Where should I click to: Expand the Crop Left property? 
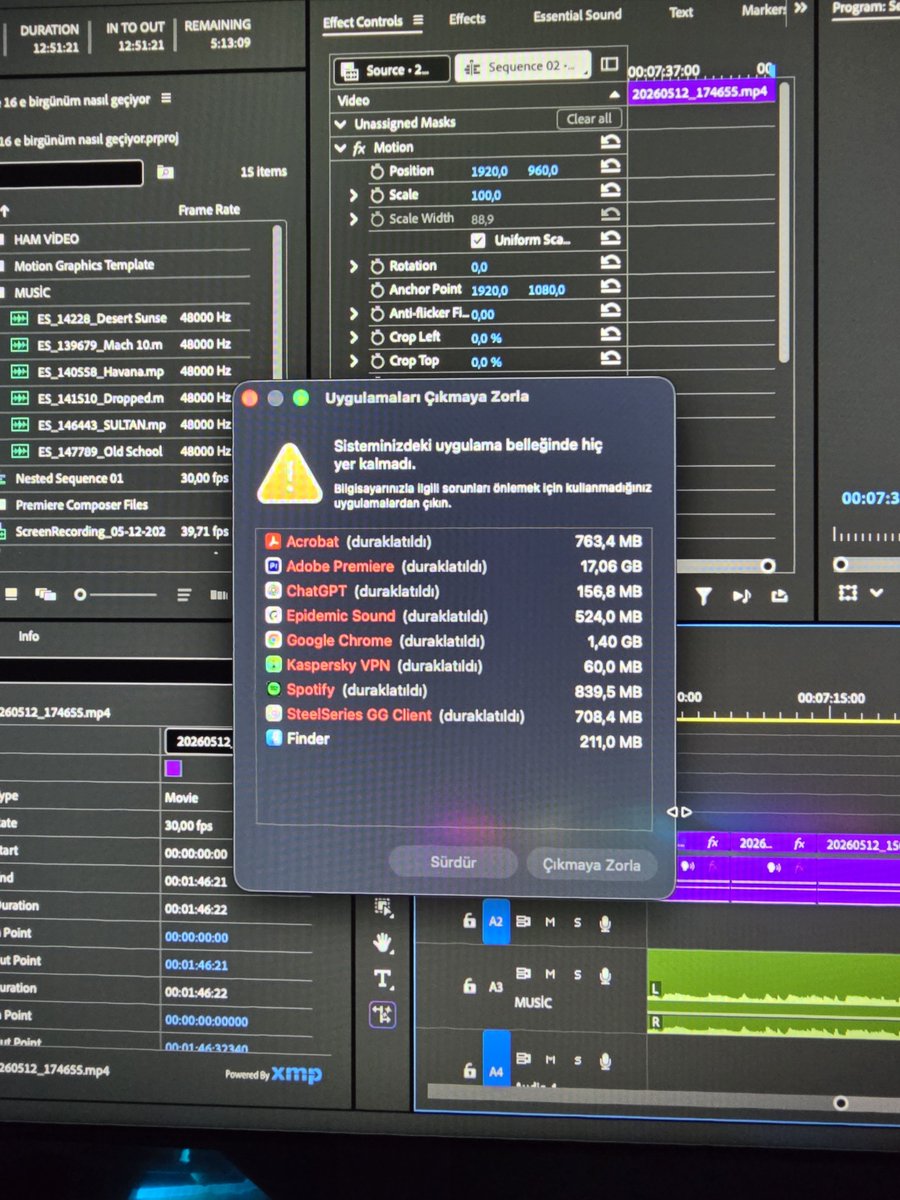(353, 338)
